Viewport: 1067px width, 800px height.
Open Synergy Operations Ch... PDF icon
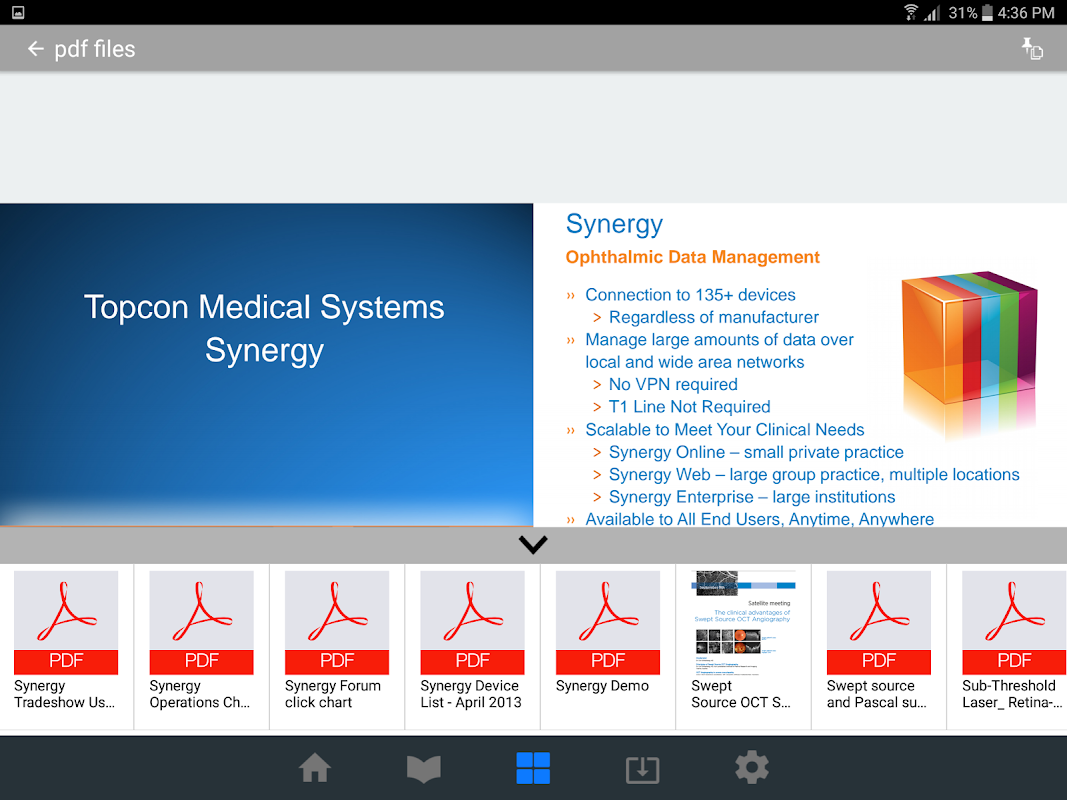(201, 622)
